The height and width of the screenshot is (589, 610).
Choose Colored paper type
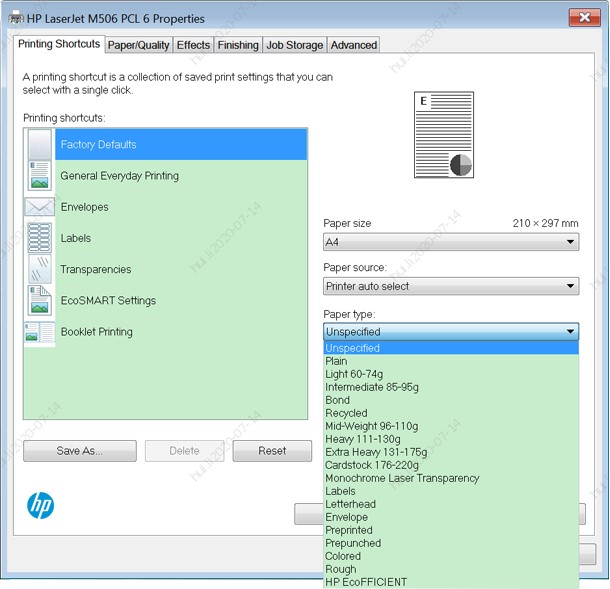click(451, 556)
